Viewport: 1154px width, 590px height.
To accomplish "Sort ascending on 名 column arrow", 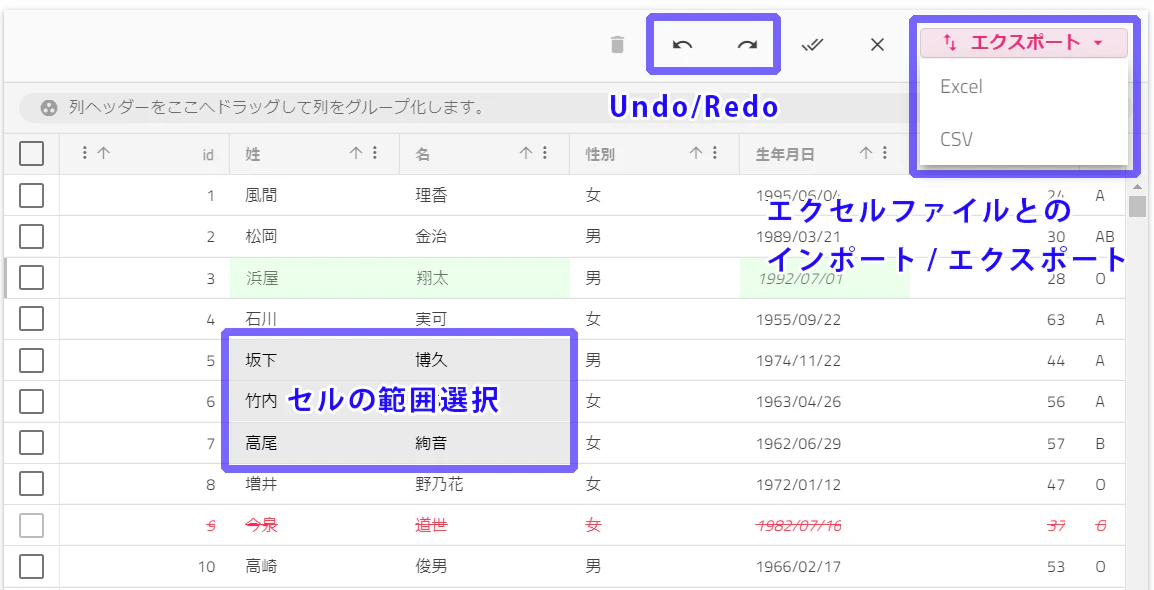I will pos(526,153).
